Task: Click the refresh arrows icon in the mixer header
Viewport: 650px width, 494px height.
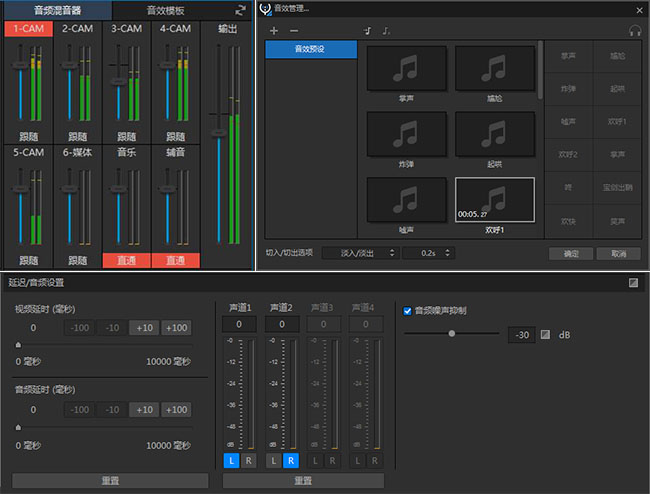Action: [x=240, y=10]
